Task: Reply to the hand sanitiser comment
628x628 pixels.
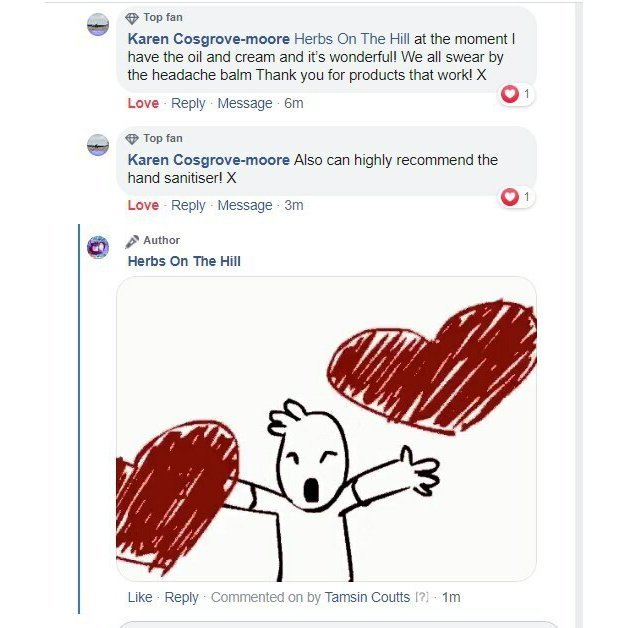Action: pyautogui.click(x=188, y=205)
